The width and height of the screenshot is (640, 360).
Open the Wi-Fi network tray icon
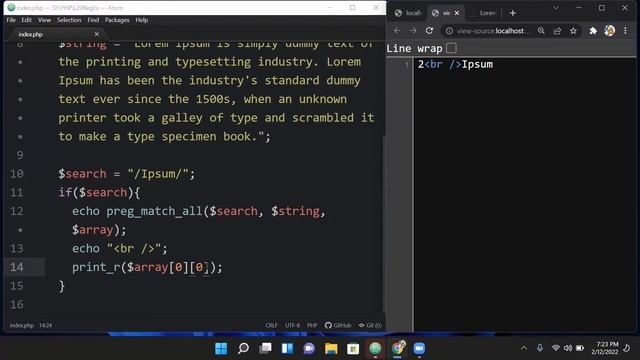[556, 348]
